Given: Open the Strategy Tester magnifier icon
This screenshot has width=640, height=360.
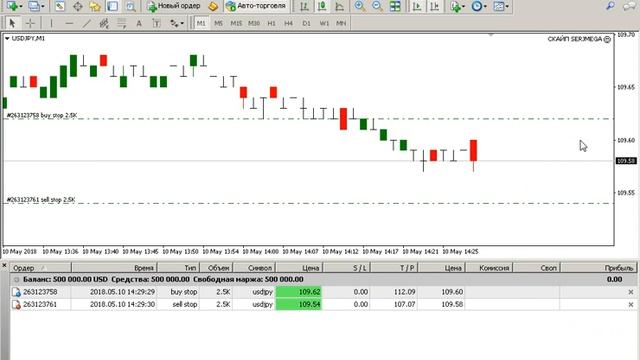Looking at the screenshot, I should (130, 6).
